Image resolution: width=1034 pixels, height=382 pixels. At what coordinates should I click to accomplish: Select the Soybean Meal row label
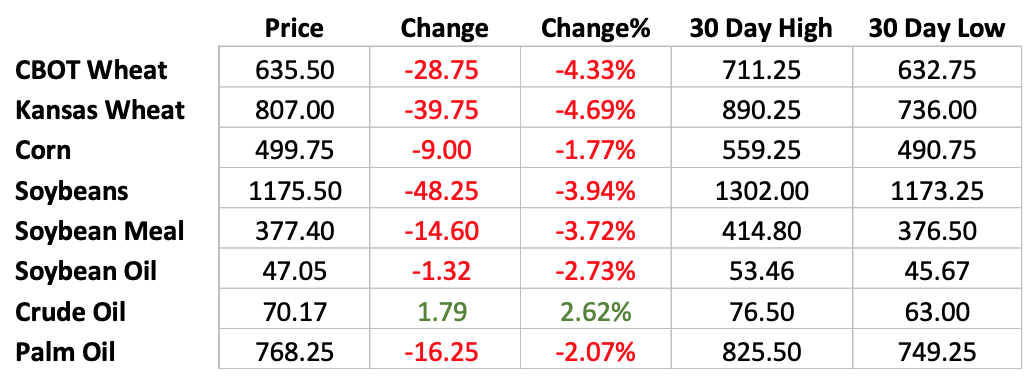(99, 231)
